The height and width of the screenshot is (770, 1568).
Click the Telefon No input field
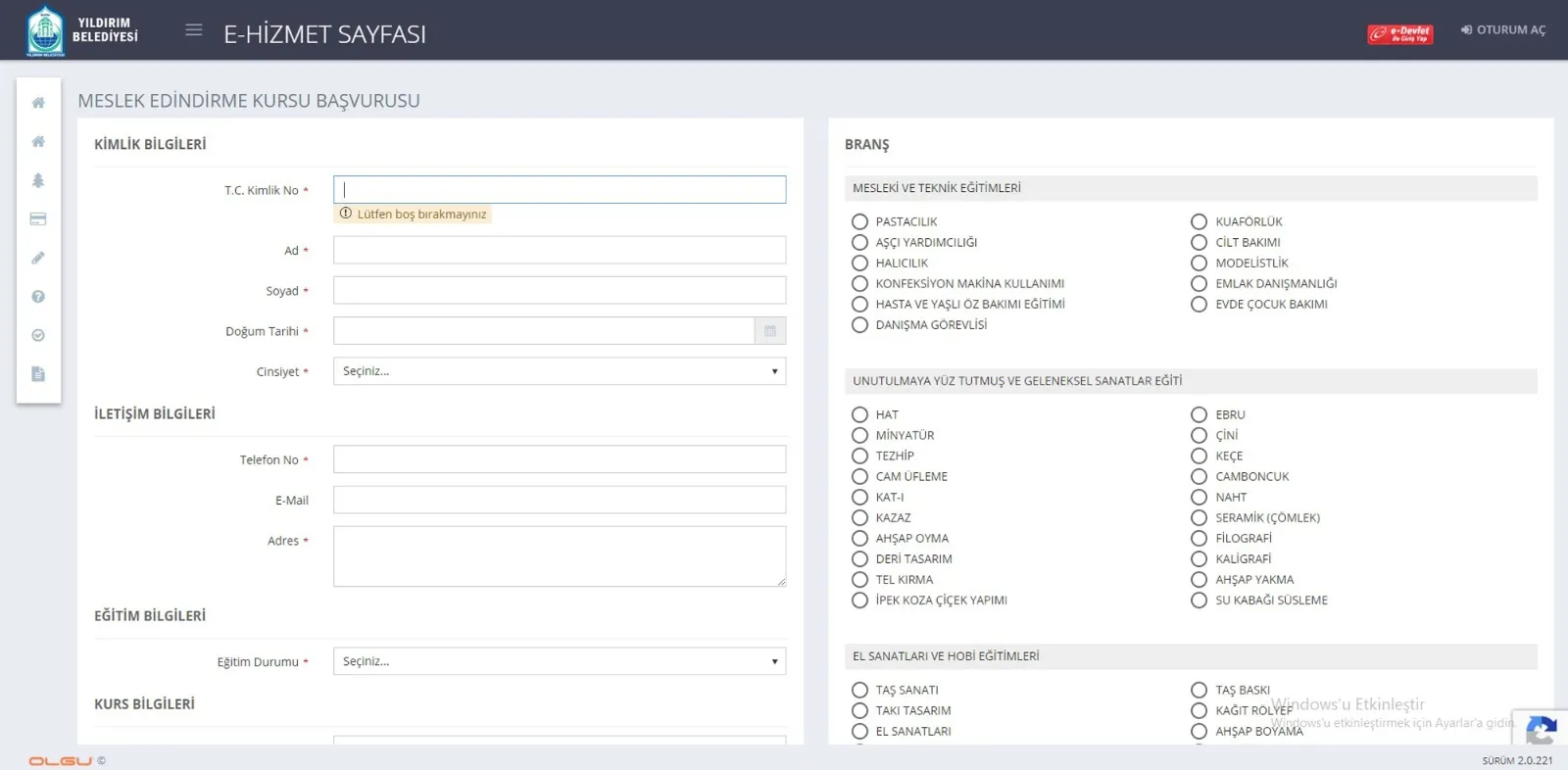(559, 459)
